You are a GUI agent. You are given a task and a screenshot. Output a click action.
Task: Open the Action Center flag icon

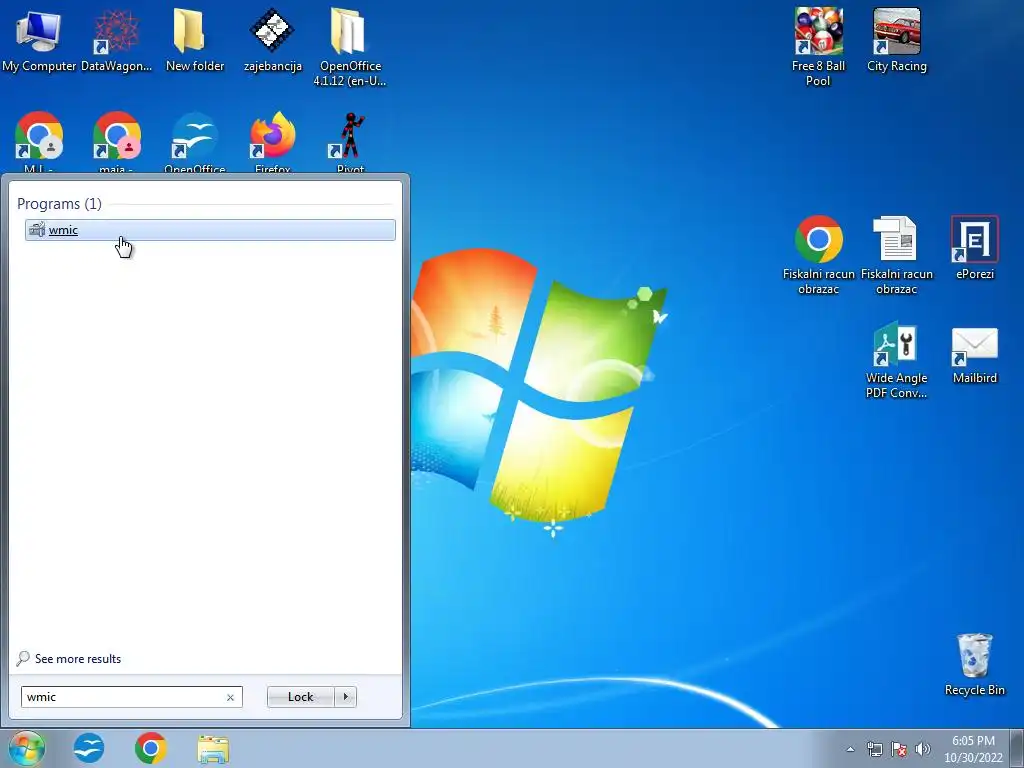899,749
